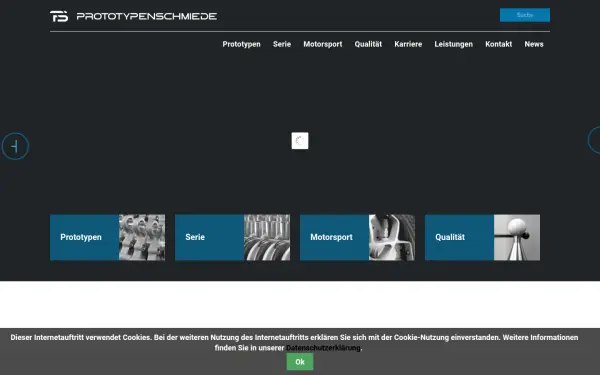600x375 pixels.
Task: Open Leistungen in the navigation bar
Action: [453, 44]
